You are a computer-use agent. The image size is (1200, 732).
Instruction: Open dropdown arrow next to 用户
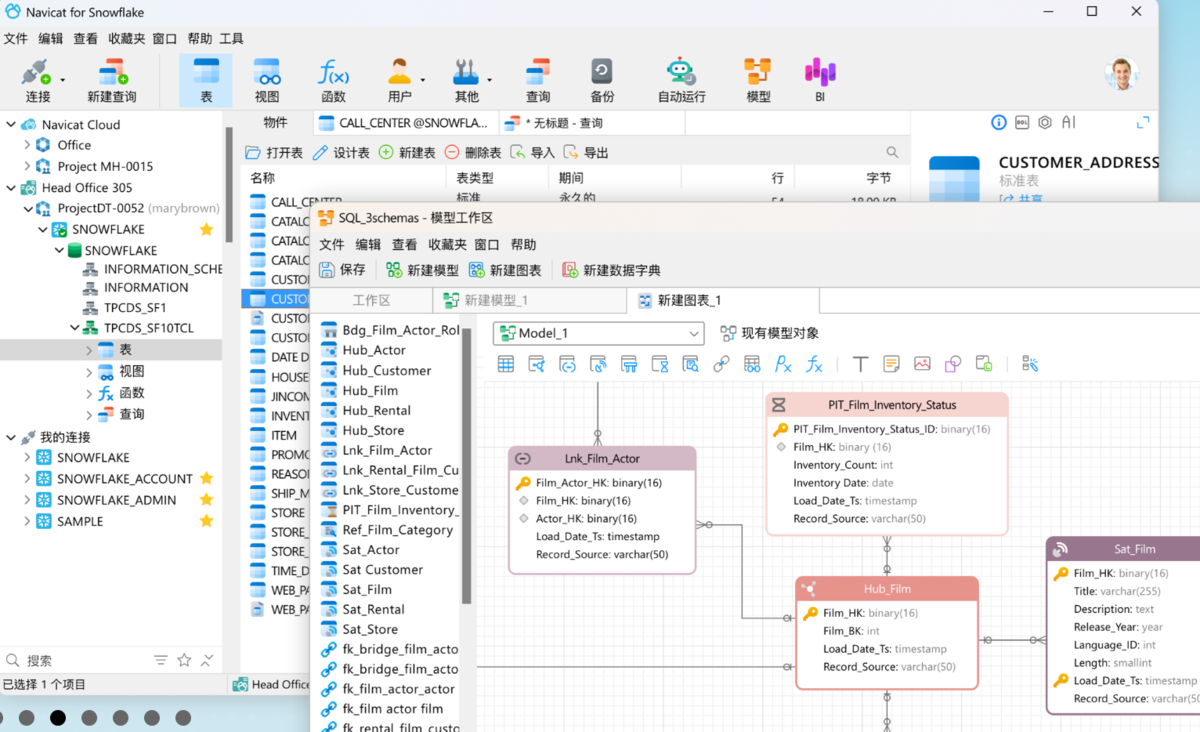pyautogui.click(x=423, y=80)
